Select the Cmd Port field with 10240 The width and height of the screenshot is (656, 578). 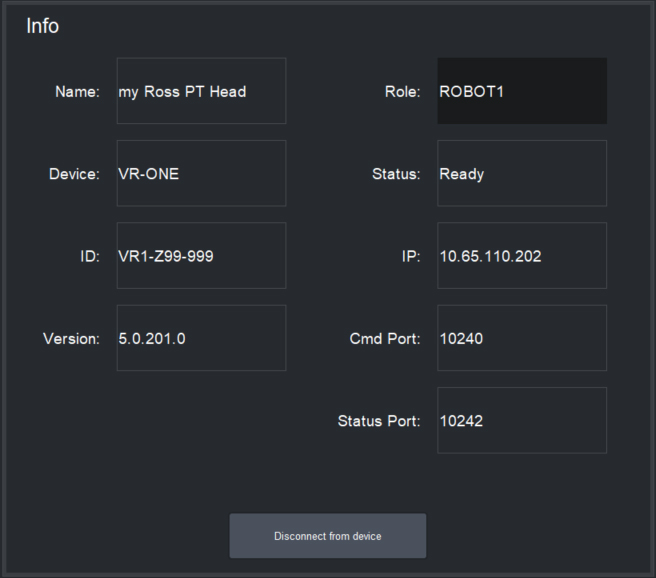coord(521,338)
